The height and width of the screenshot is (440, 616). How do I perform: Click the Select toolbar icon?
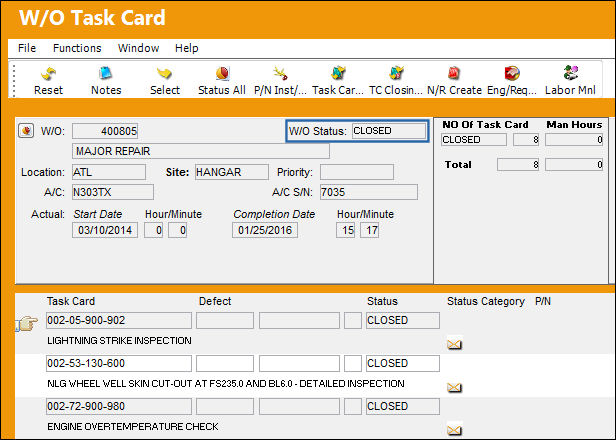(x=164, y=73)
